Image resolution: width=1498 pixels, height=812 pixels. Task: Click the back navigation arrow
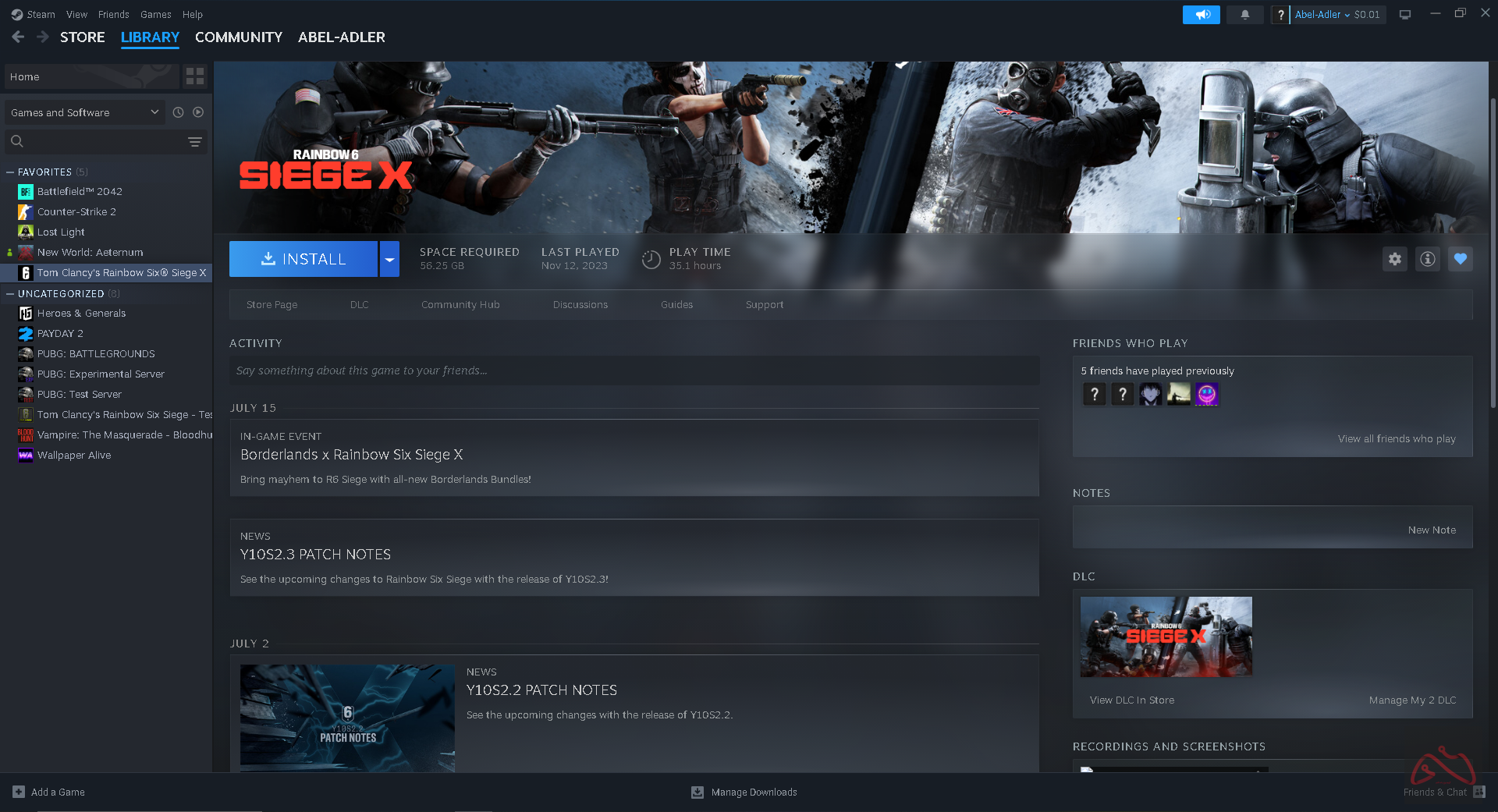[19, 37]
